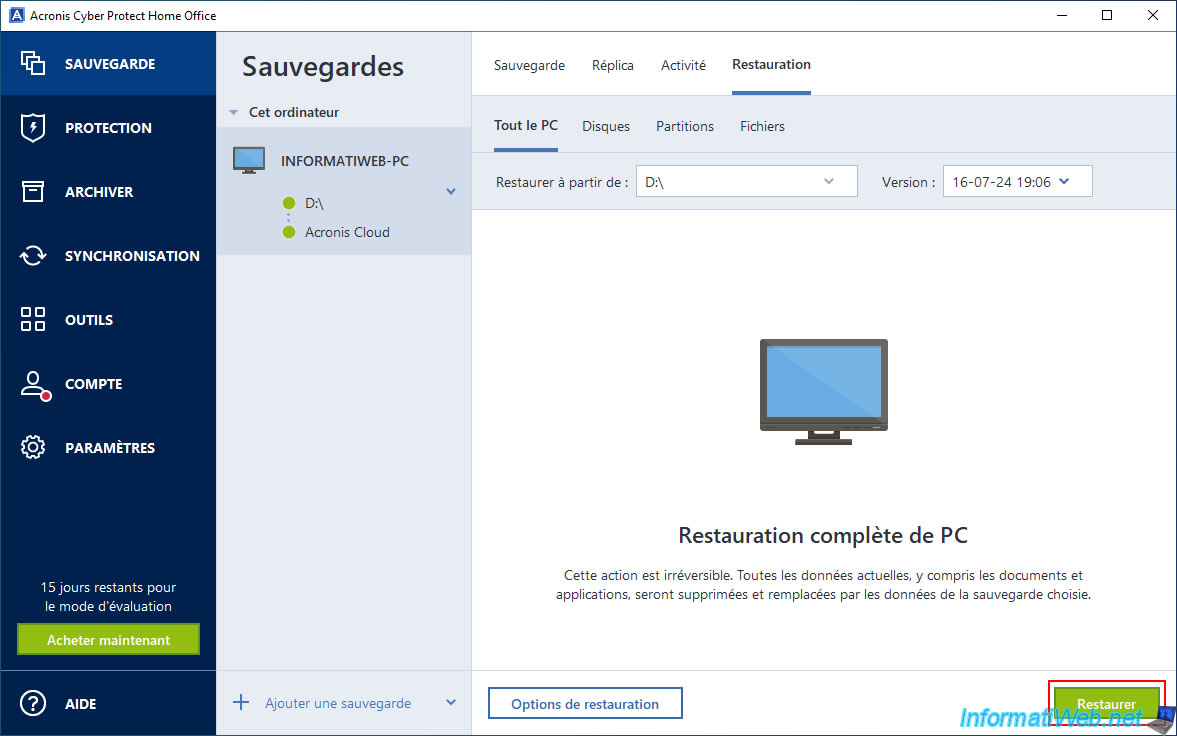Click the D:\ destination text in backup list
Viewport: 1177px width, 736px height.
click(314, 204)
